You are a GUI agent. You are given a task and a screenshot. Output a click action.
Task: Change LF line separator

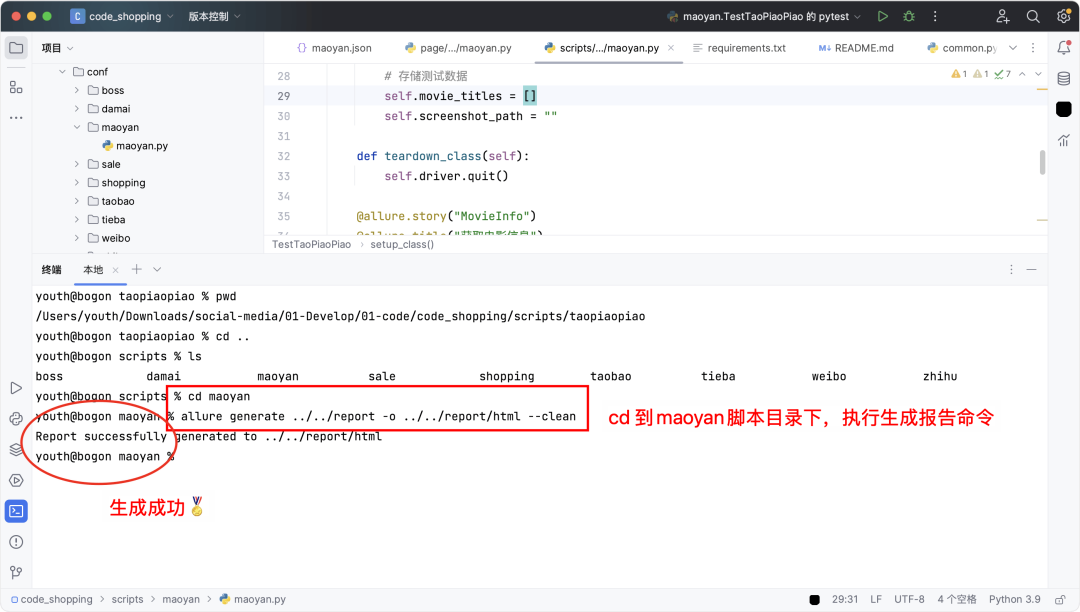point(875,600)
